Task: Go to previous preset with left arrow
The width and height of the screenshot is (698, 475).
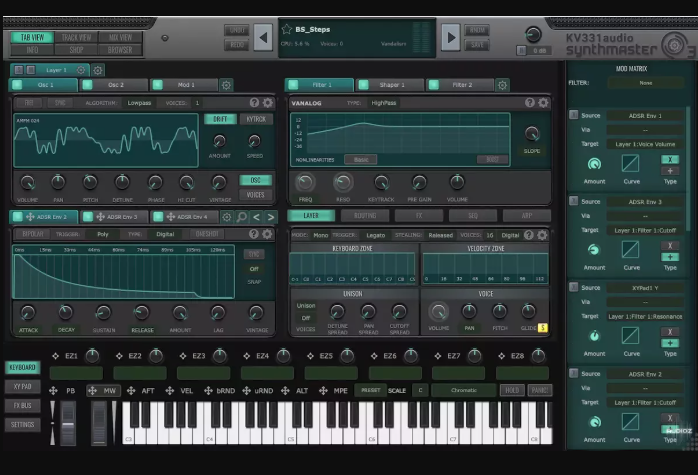Action: [x=263, y=37]
